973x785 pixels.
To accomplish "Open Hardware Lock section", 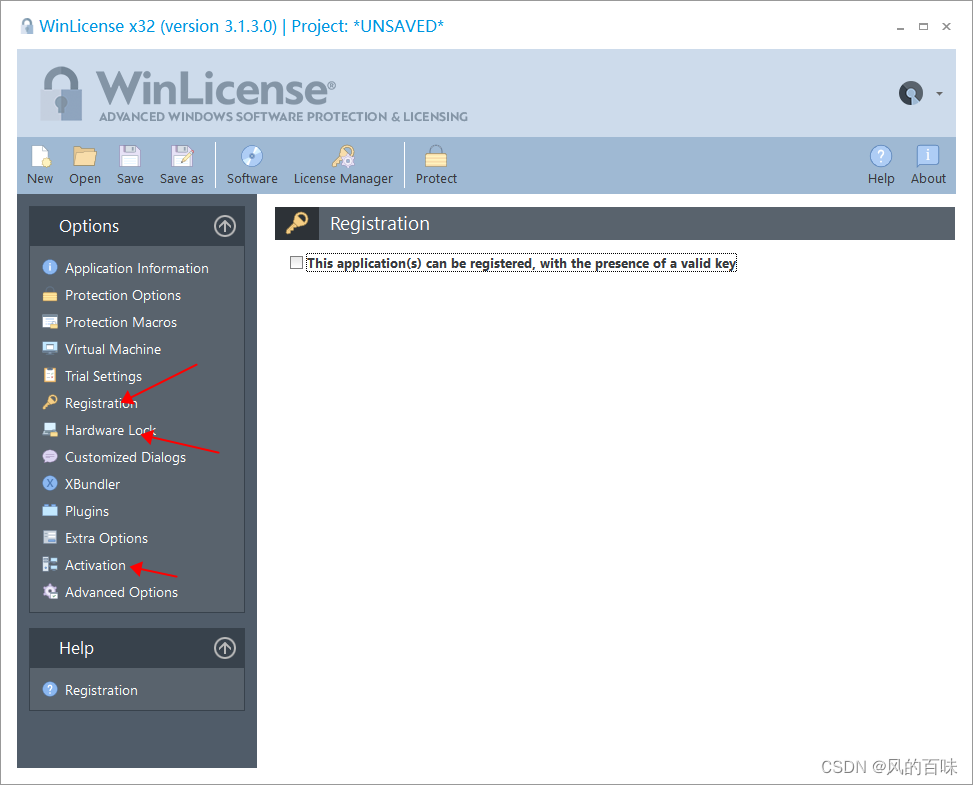I will (110, 430).
